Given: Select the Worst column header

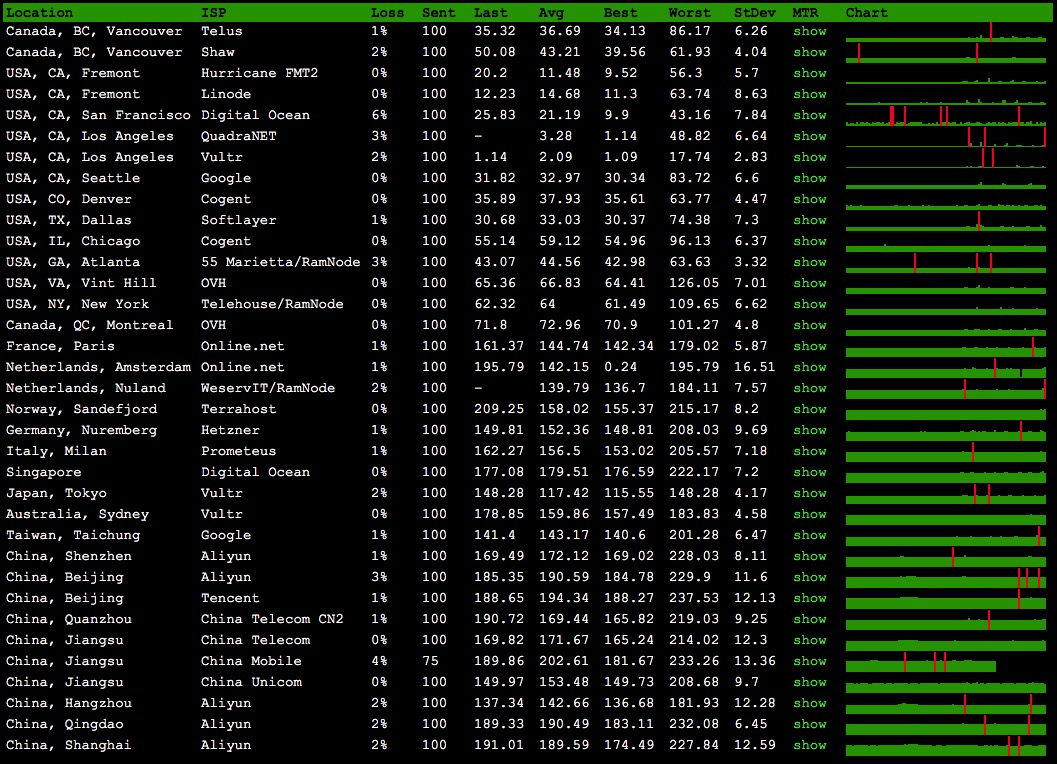Looking at the screenshot, I should 689,13.
